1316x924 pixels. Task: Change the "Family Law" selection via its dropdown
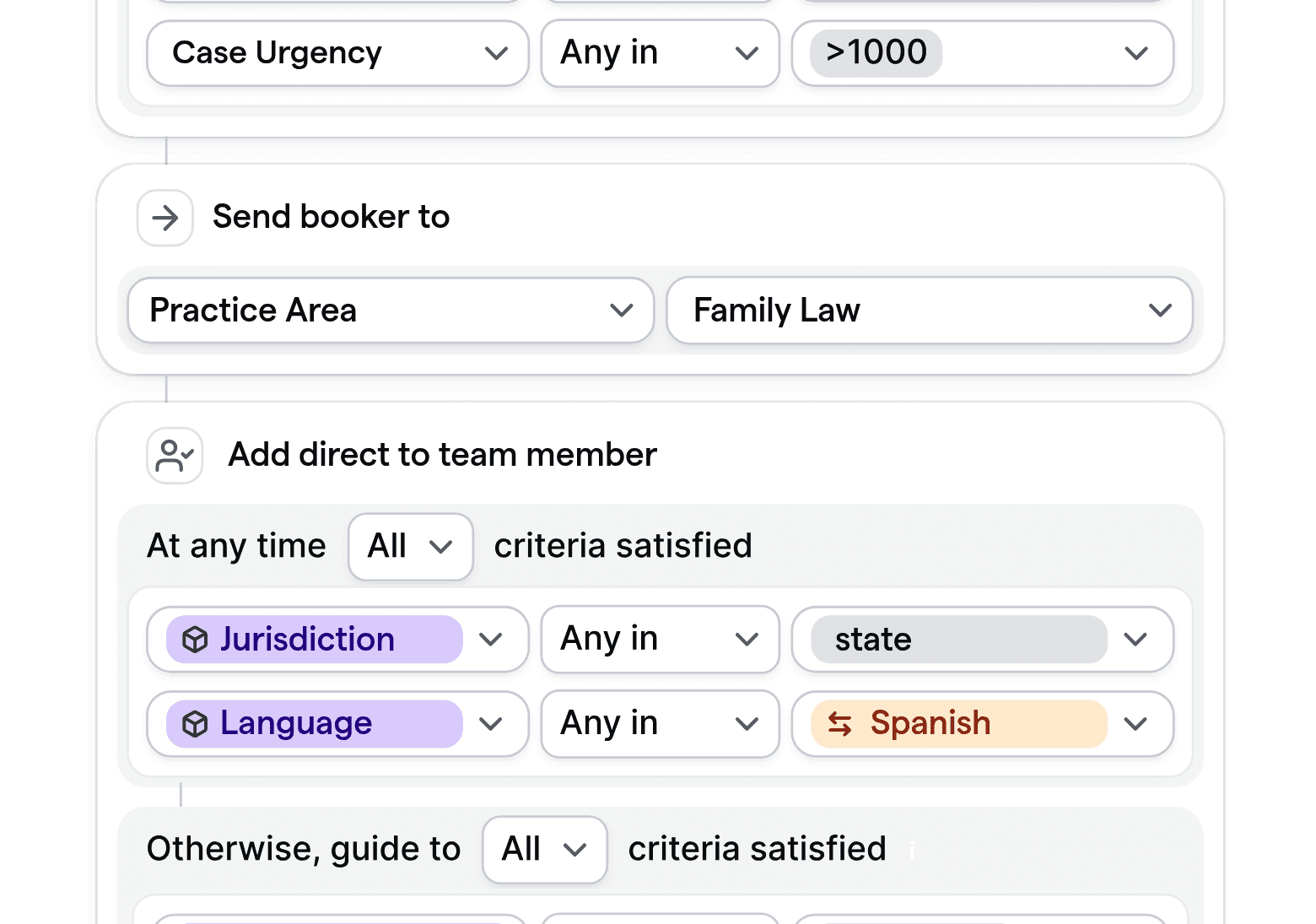pyautogui.click(x=1161, y=311)
